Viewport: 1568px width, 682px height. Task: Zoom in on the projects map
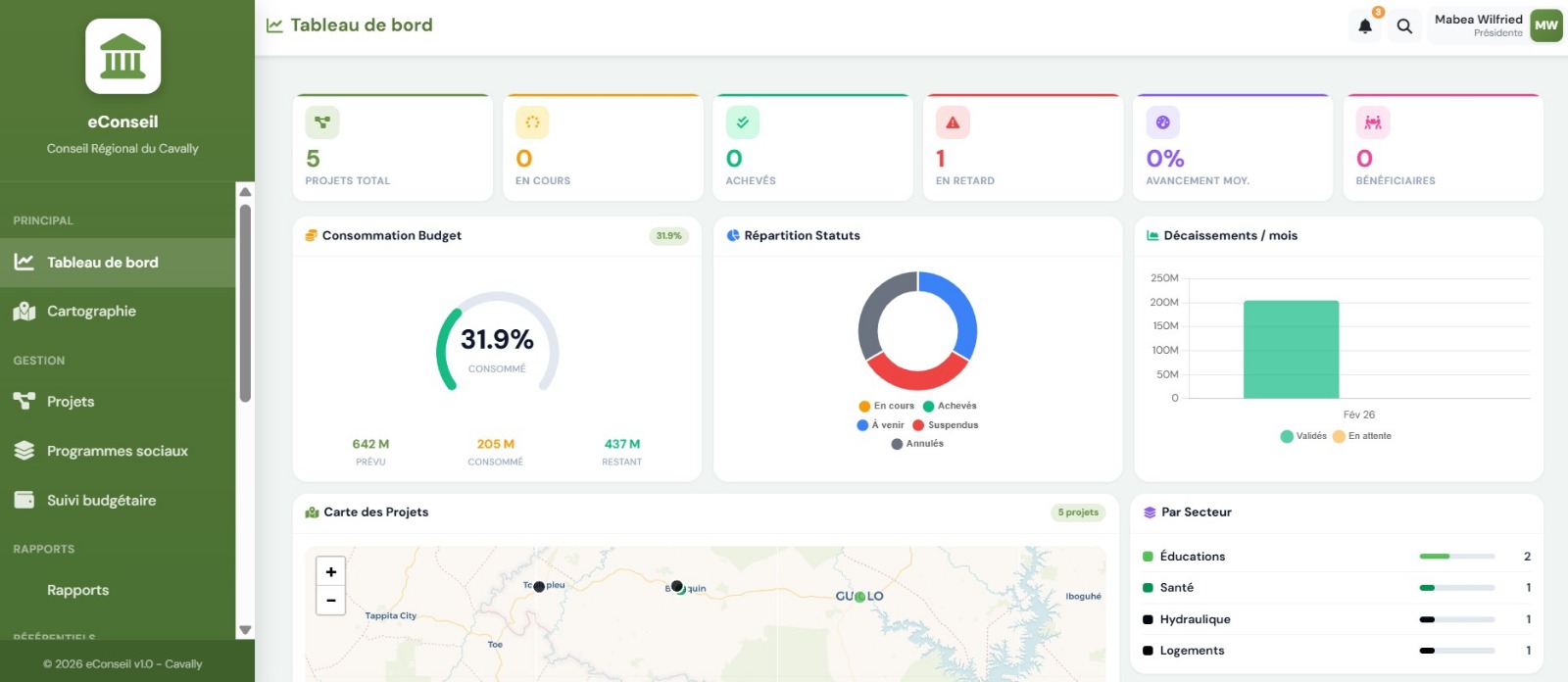point(330,572)
